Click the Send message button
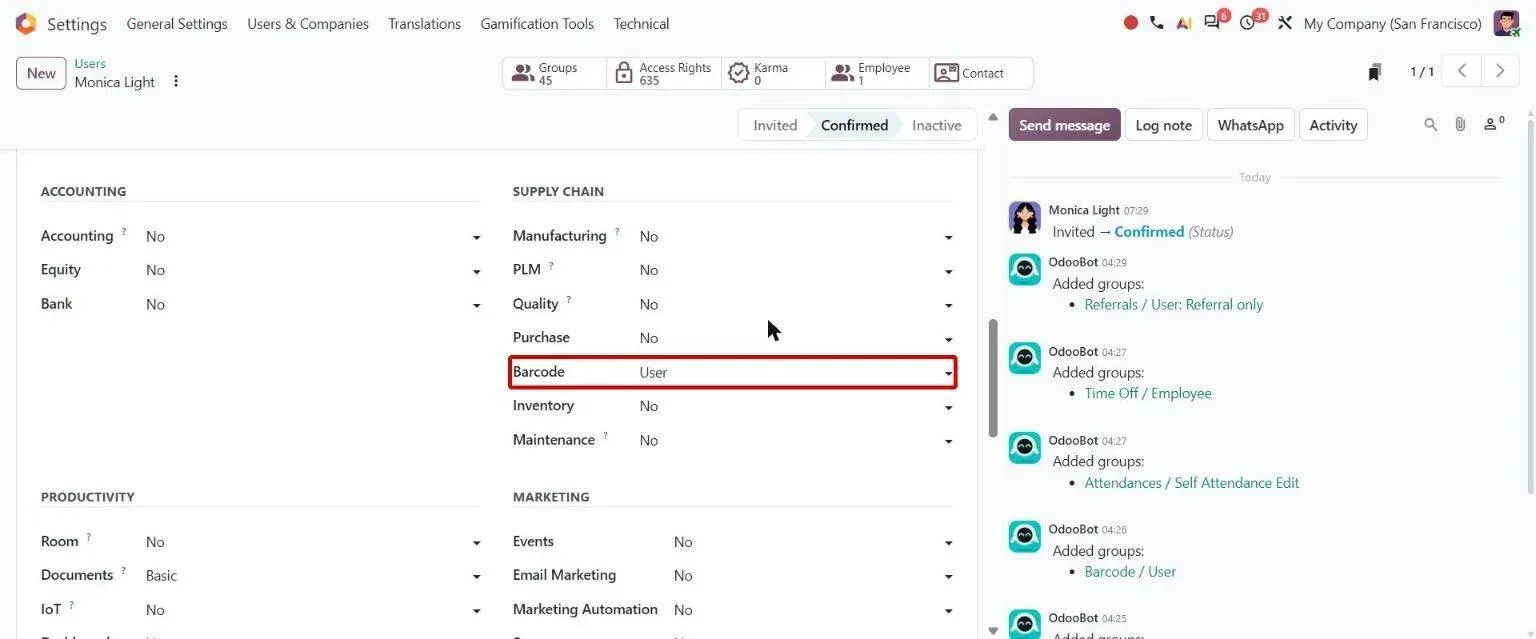This screenshot has height=639, width=1536. 1064,125
